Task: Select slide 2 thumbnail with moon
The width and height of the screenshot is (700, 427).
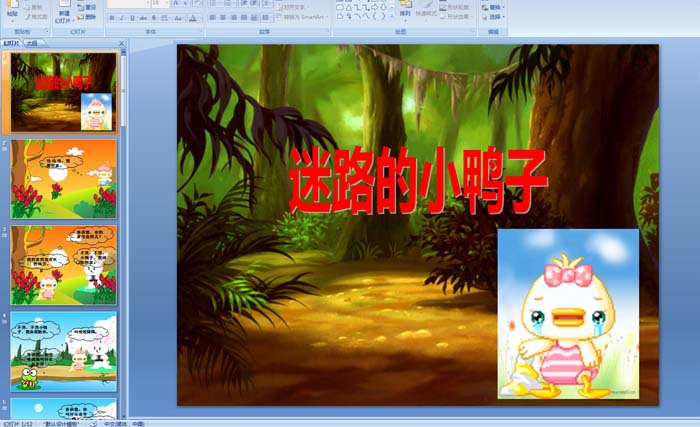Action: (64, 179)
